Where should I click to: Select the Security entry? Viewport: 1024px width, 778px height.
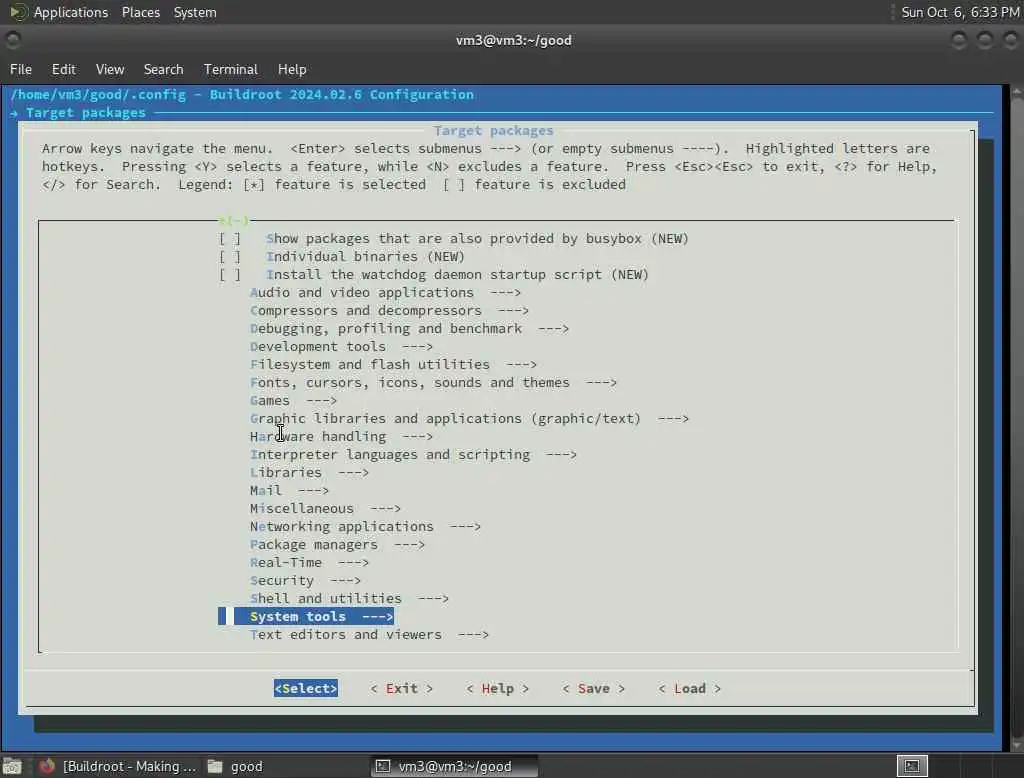pos(306,581)
